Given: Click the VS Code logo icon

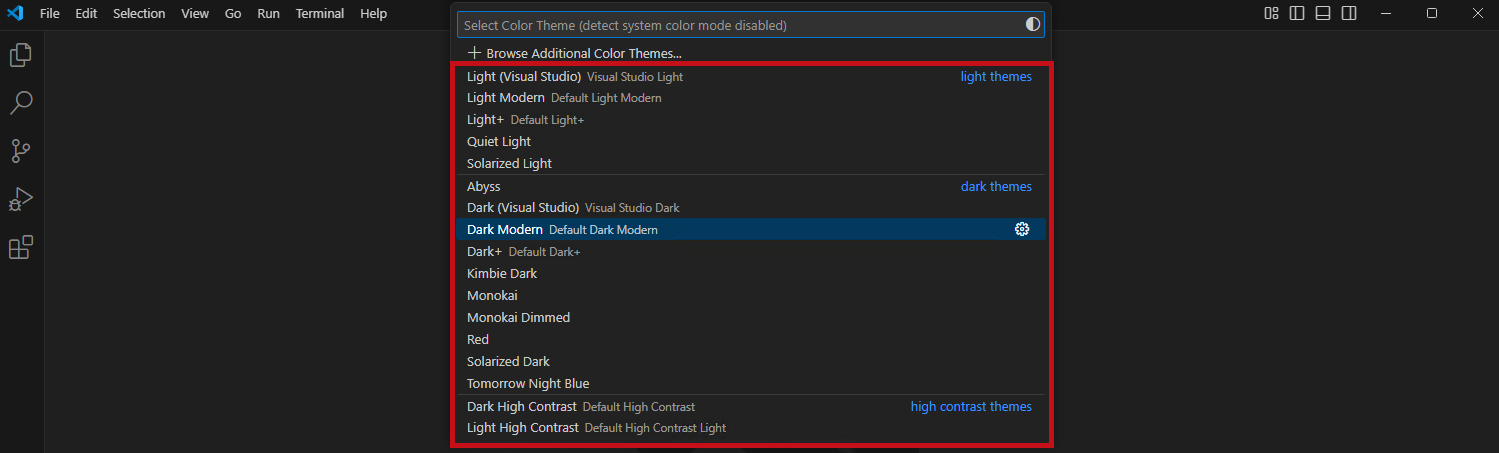Looking at the screenshot, I should click(x=15, y=13).
